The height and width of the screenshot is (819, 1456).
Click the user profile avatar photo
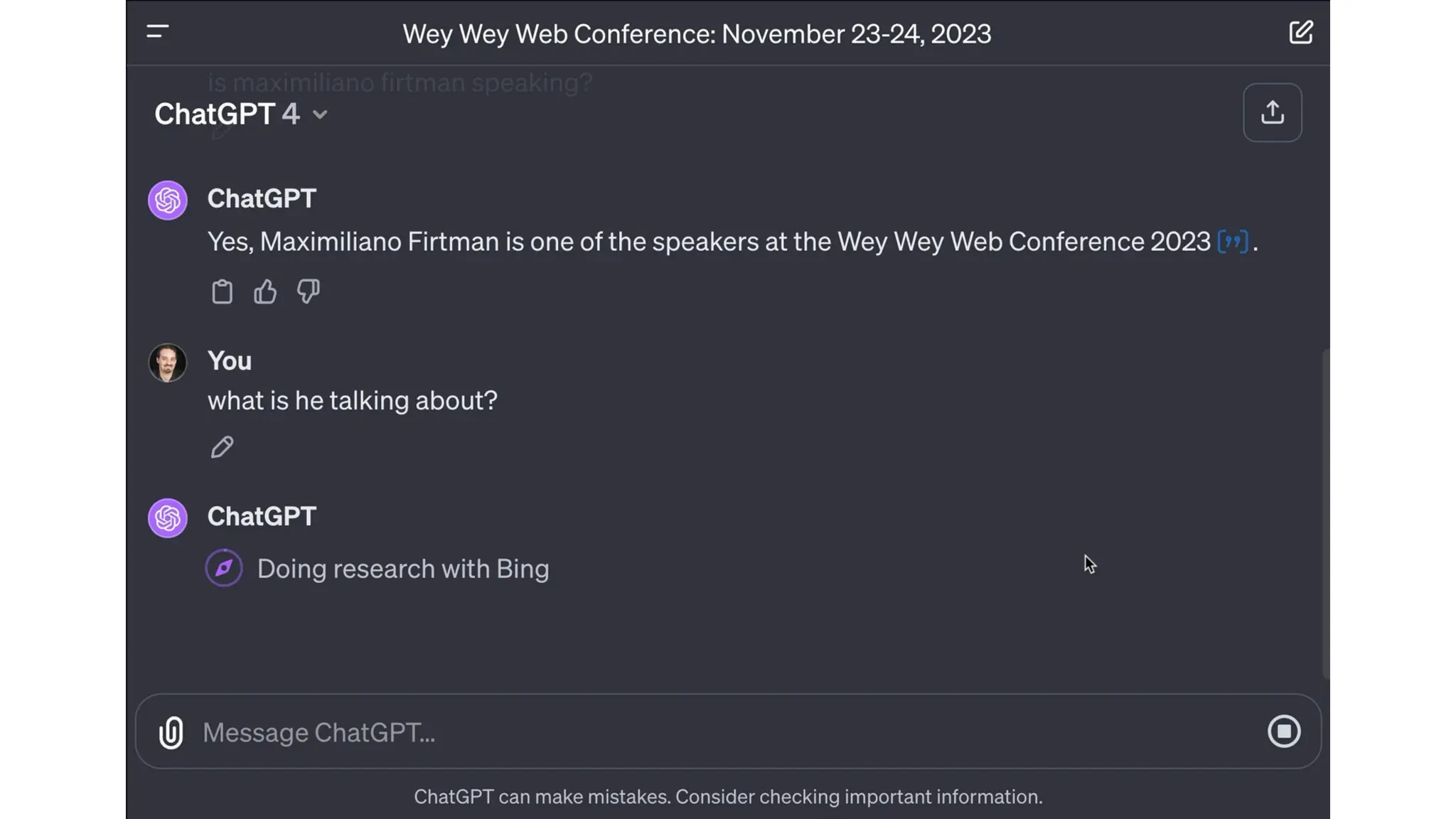tap(168, 363)
